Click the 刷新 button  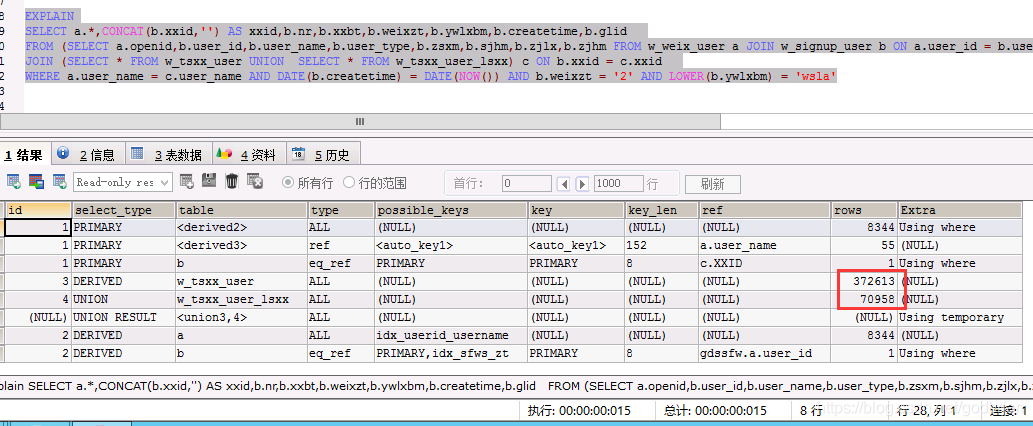click(713, 184)
